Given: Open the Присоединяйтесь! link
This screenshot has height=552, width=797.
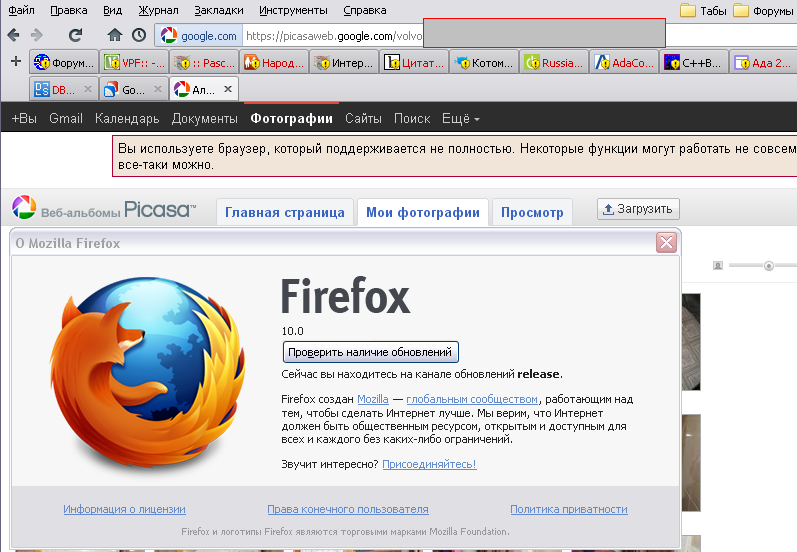Looking at the screenshot, I should point(429,464).
